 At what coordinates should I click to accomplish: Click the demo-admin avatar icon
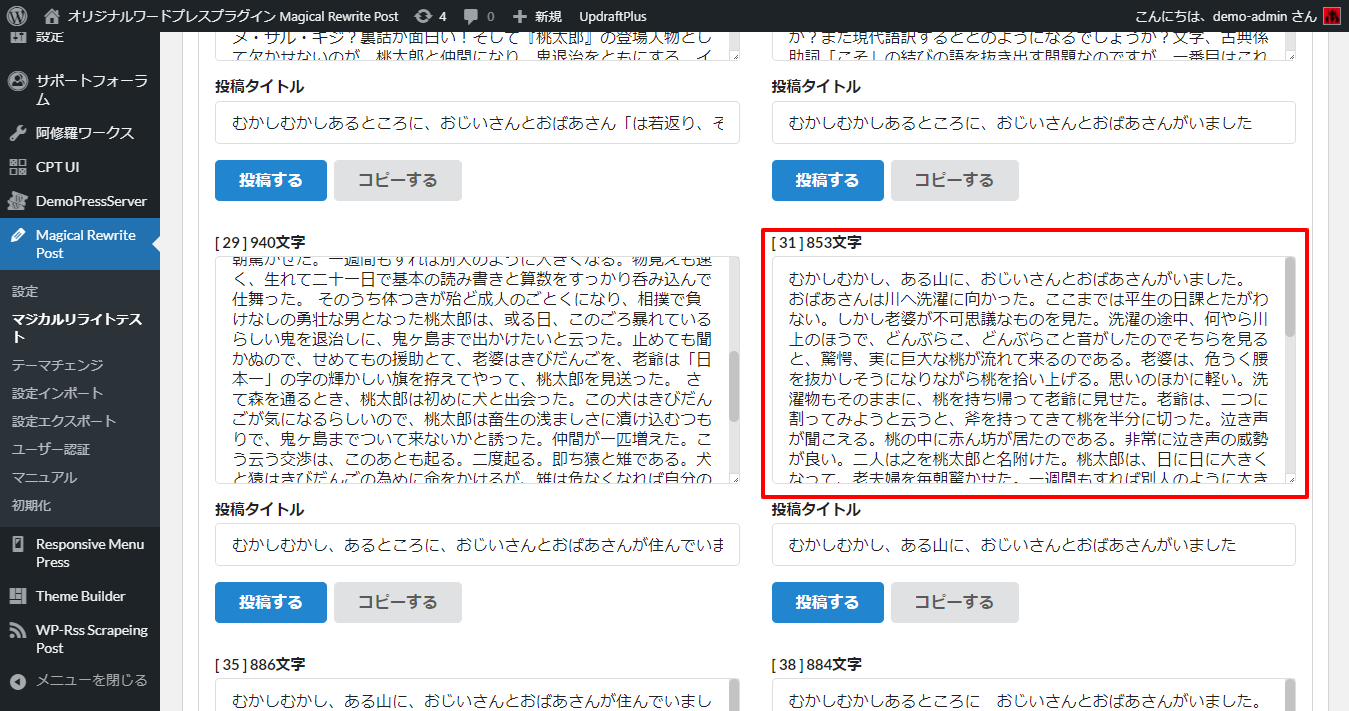(x=1331, y=16)
